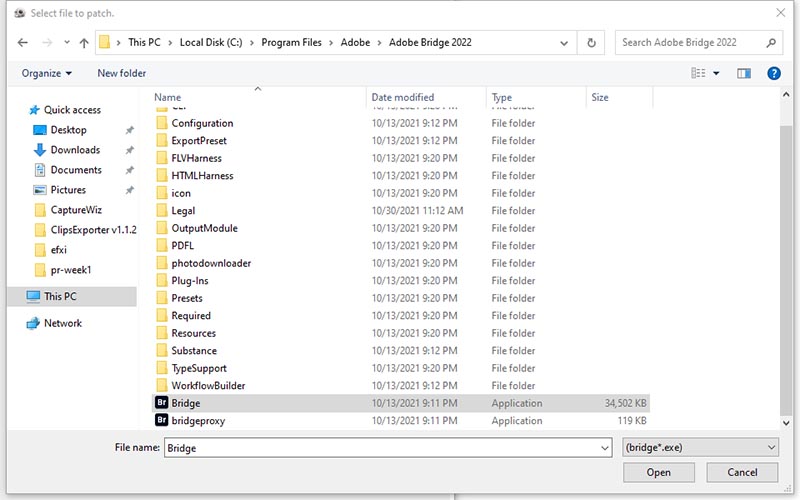Open Downloads in Quick access
Viewport: 800px width, 500px height.
pyautogui.click(x=75, y=150)
